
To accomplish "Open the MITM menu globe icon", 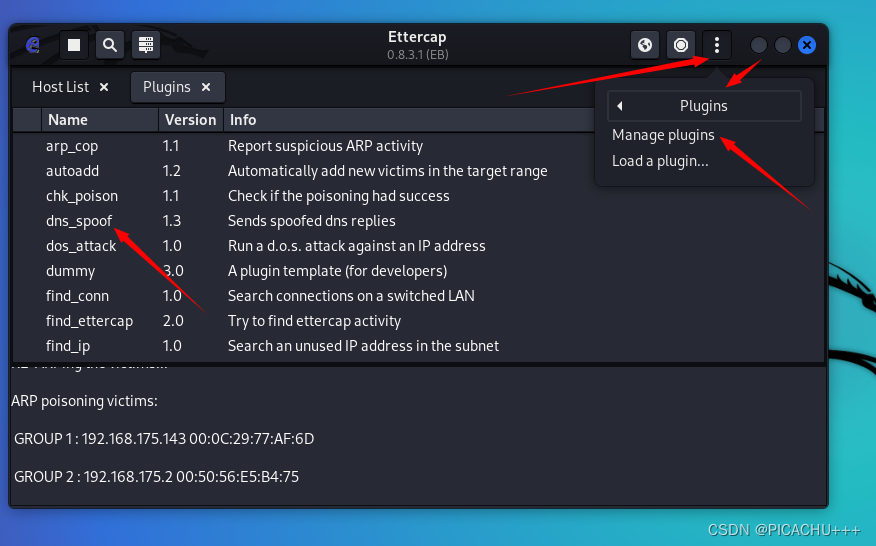I will (x=645, y=45).
